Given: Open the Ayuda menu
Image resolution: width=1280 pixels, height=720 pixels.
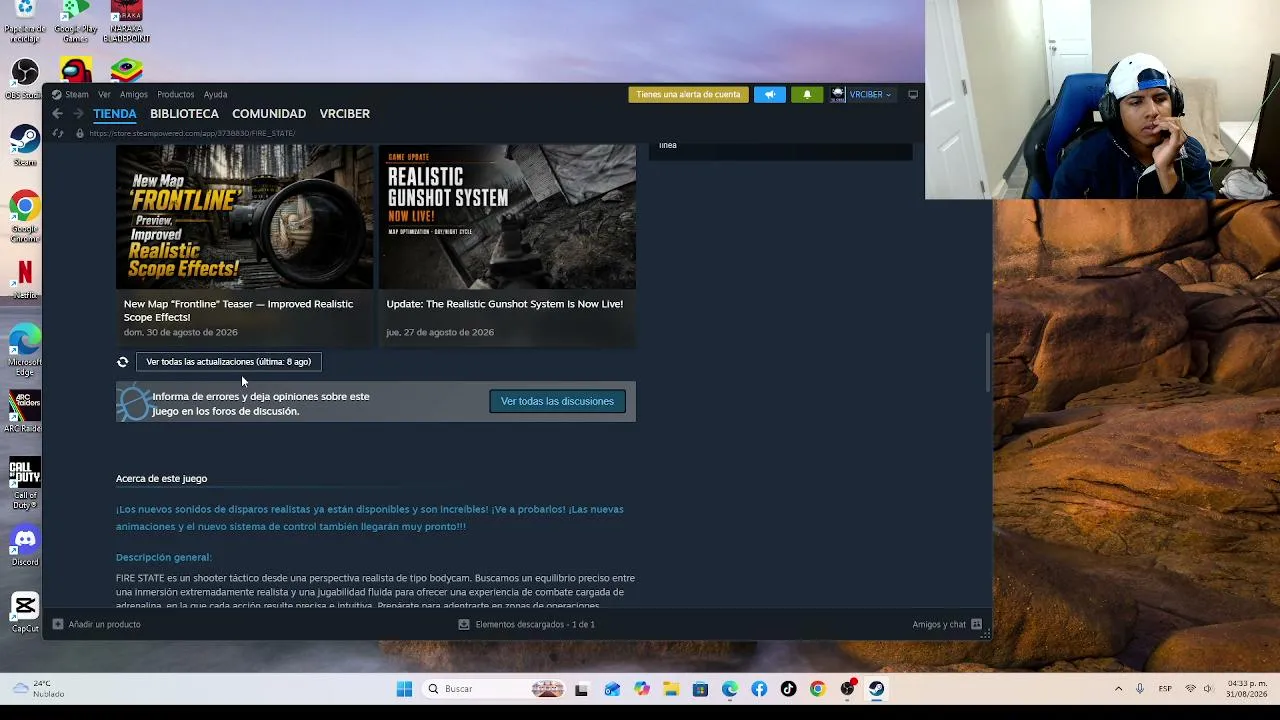Looking at the screenshot, I should point(215,95).
